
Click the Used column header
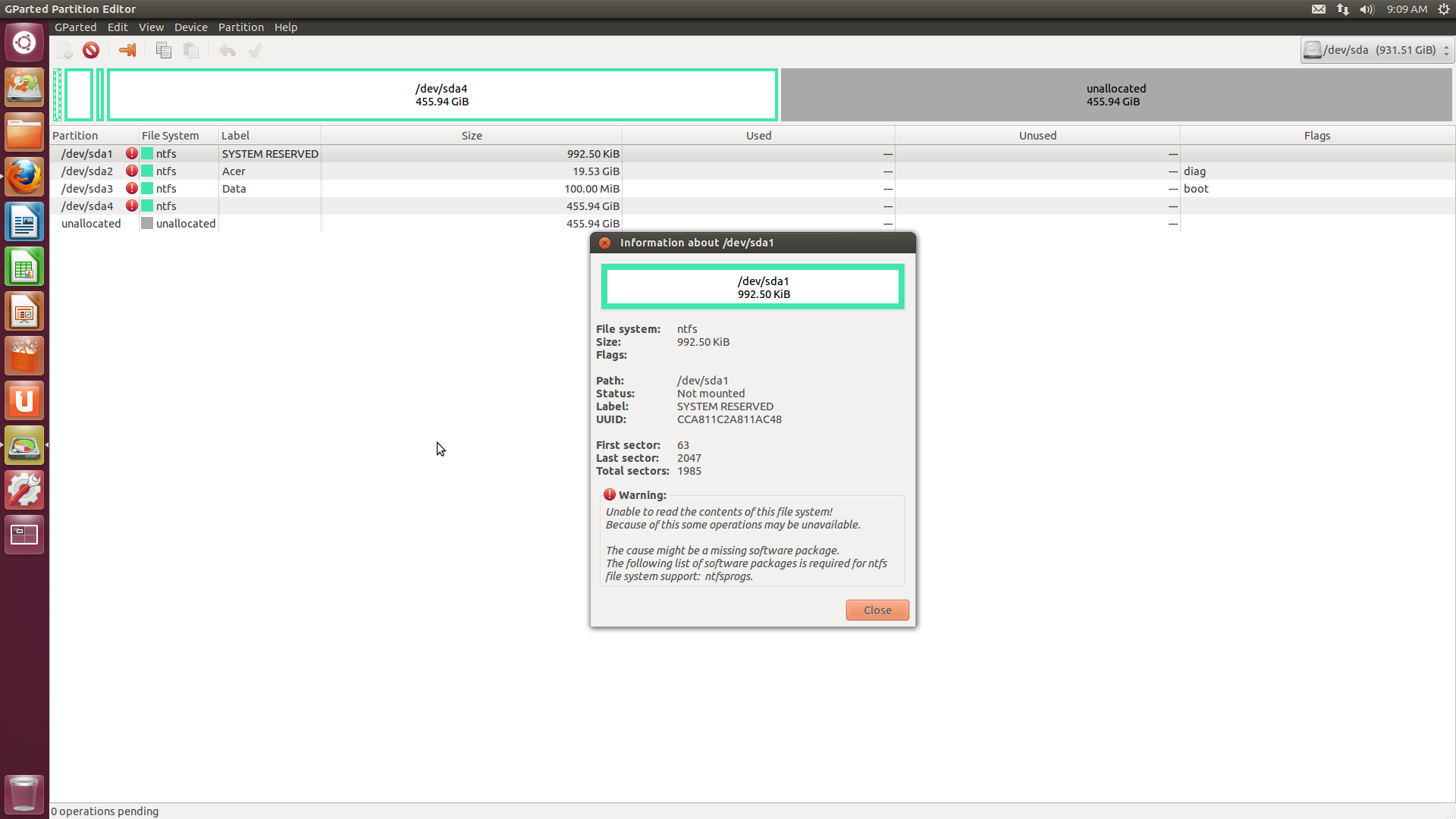(758, 136)
